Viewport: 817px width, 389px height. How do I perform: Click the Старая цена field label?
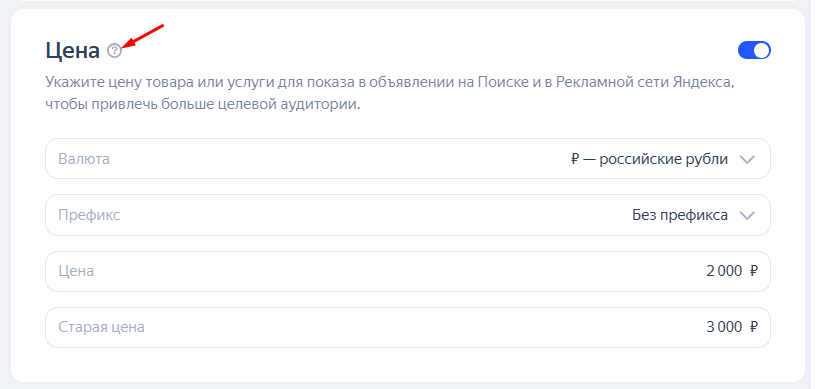coord(102,327)
